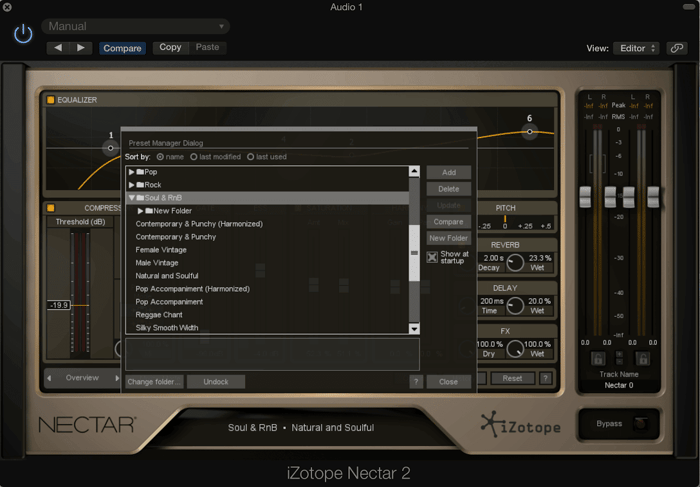This screenshot has width=700, height=487.
Task: Toggle the Bypass switch
Action: (640, 423)
